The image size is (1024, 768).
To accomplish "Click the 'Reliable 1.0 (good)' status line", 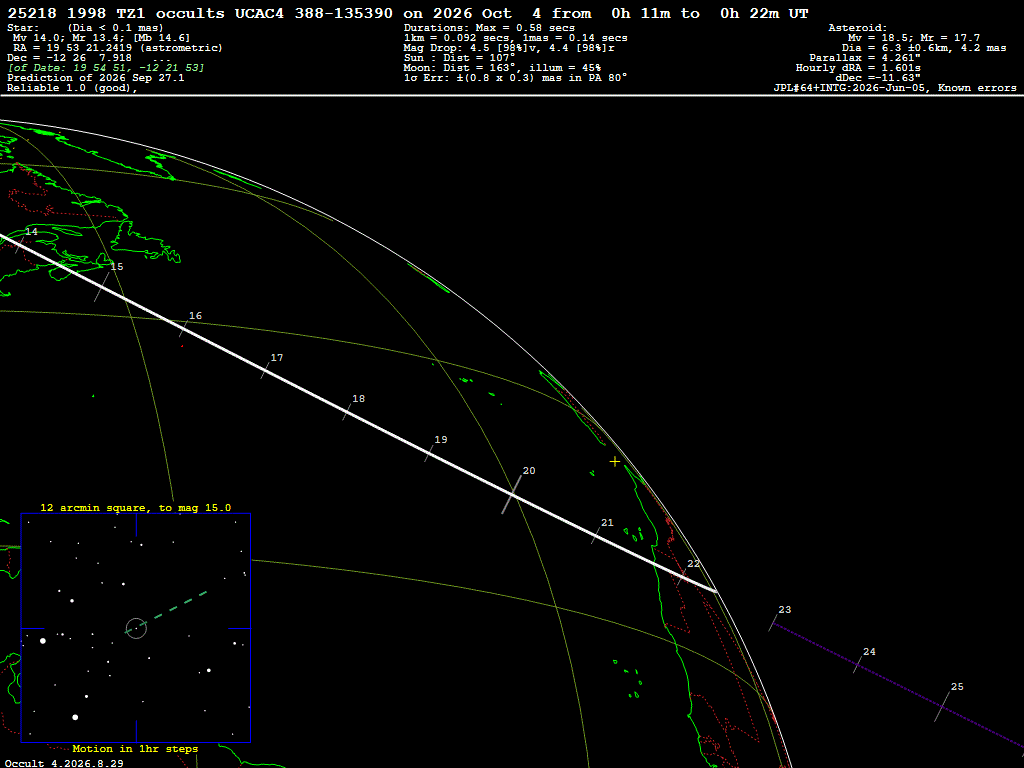I will tap(72, 88).
